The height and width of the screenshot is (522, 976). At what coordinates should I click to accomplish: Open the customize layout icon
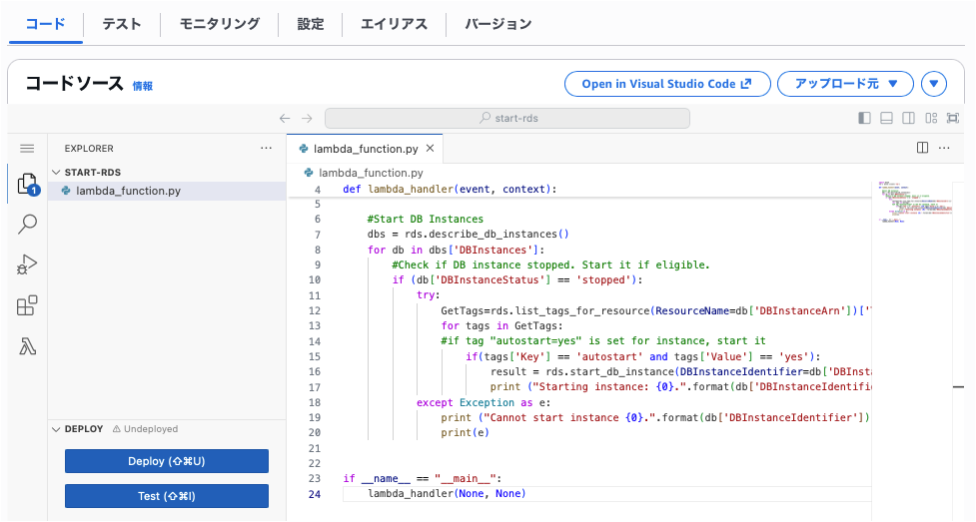931,118
